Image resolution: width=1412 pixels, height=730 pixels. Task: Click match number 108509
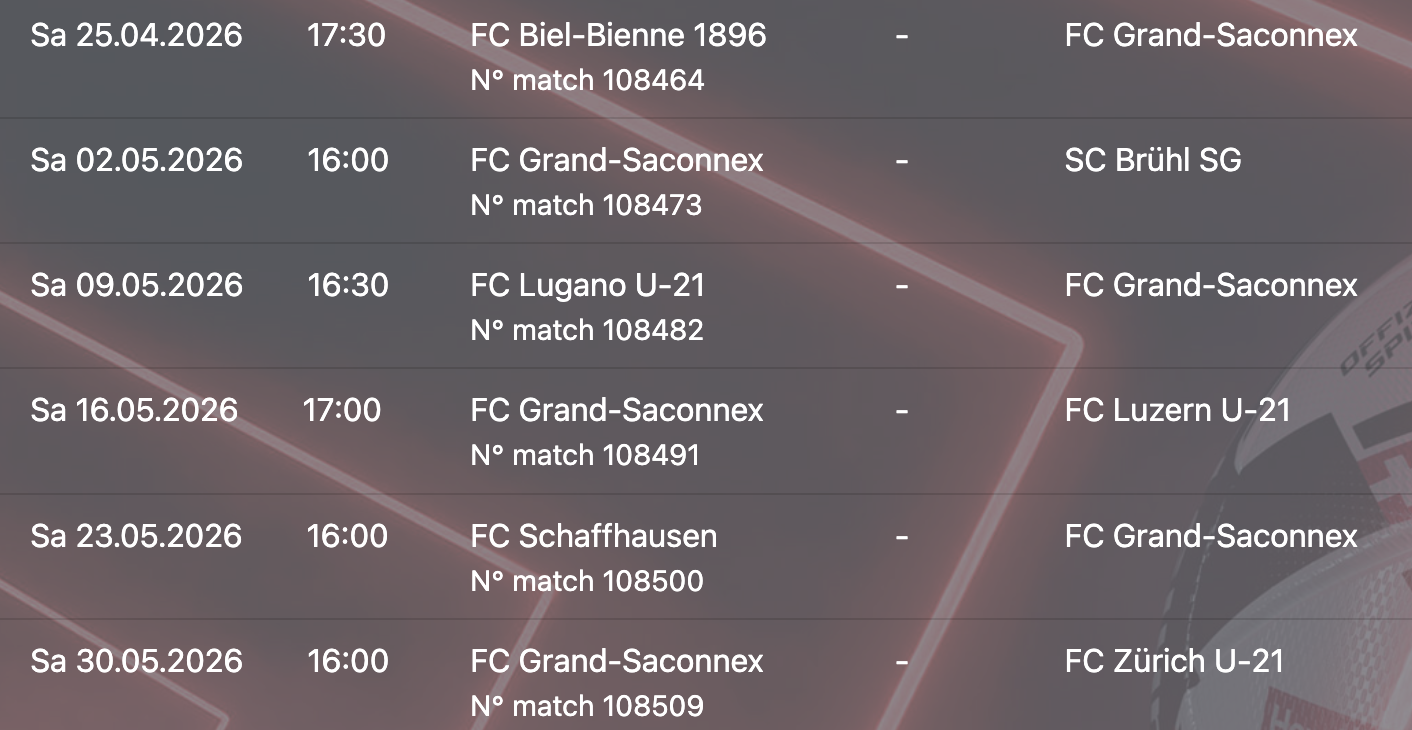click(x=587, y=706)
